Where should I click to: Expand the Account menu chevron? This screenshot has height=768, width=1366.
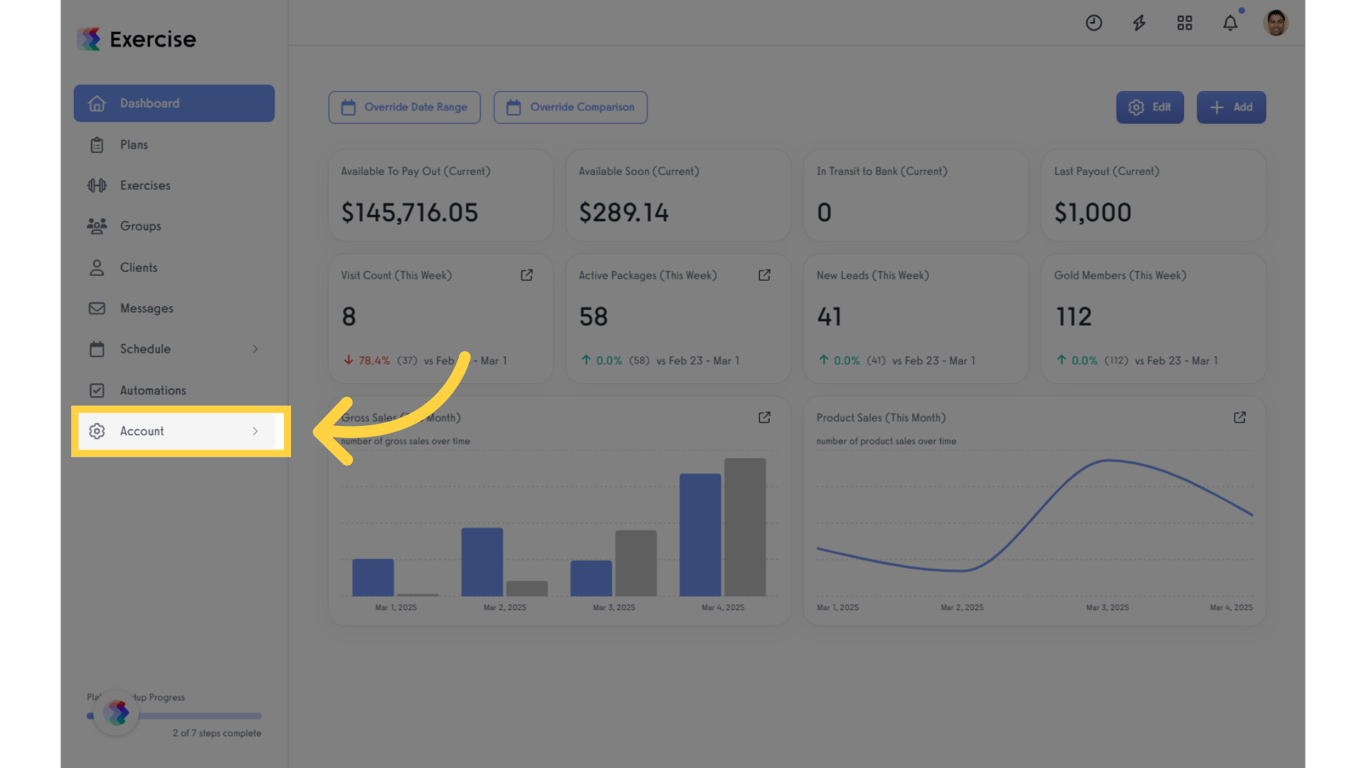[x=255, y=431]
